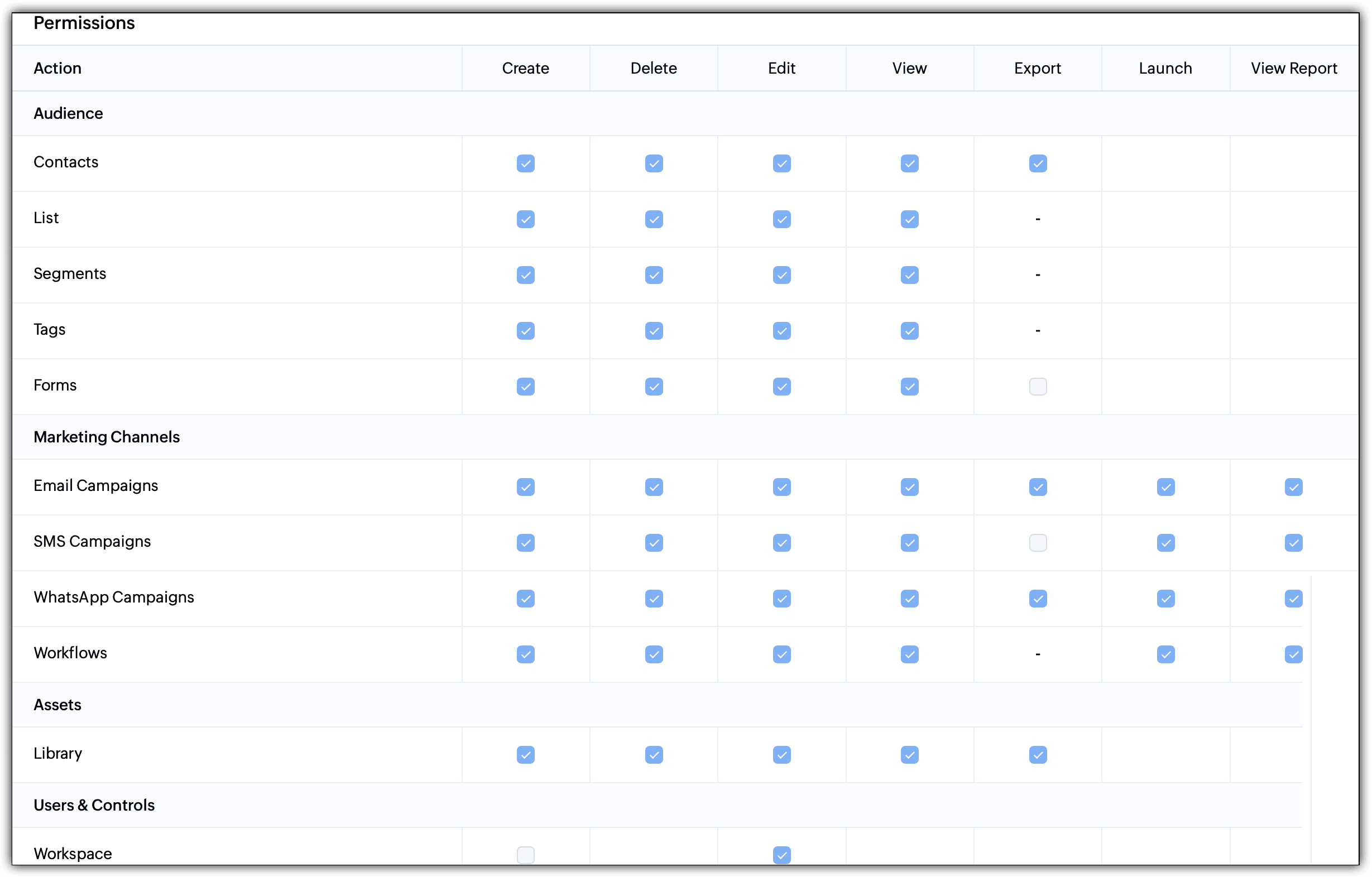Screen dimensions: 1372x877
Task: Uncheck SMS Campaigns View Report permission
Action: tap(1293, 543)
